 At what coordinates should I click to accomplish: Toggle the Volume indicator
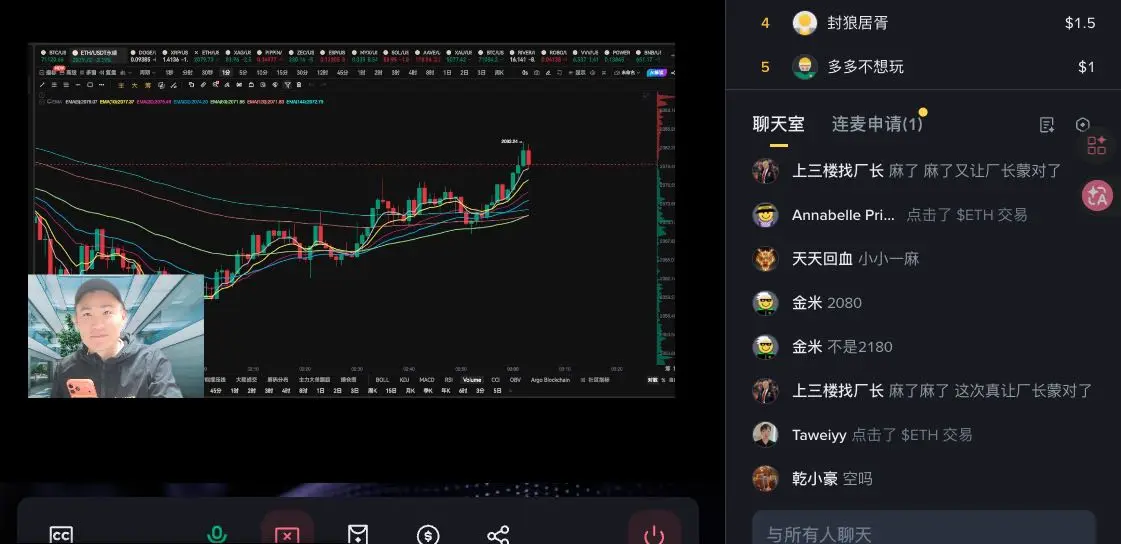[x=472, y=380]
